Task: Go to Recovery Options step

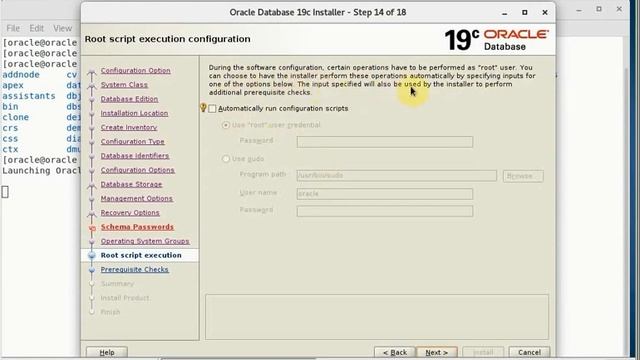Action: [130, 213]
